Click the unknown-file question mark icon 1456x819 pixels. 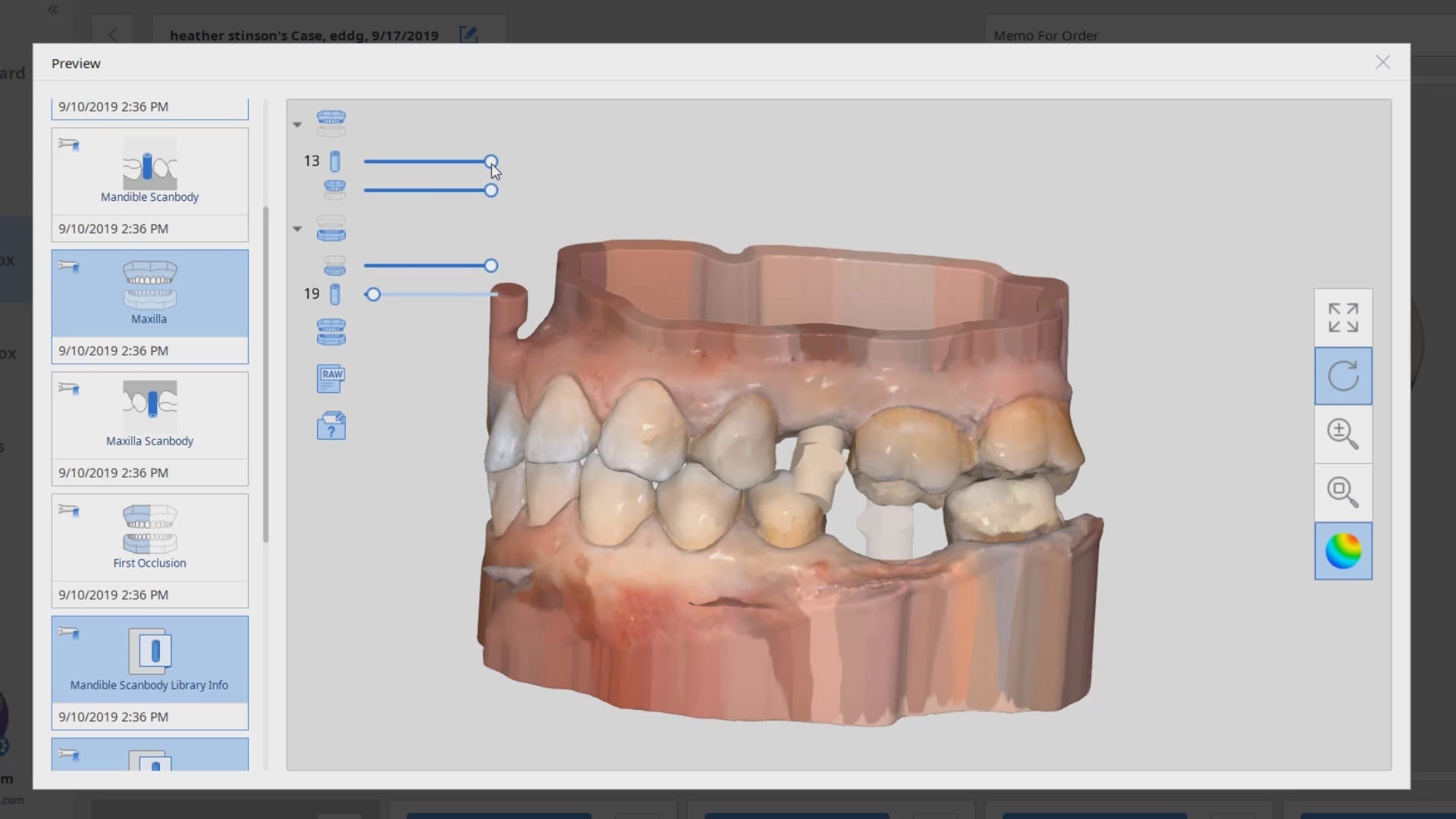(x=331, y=425)
